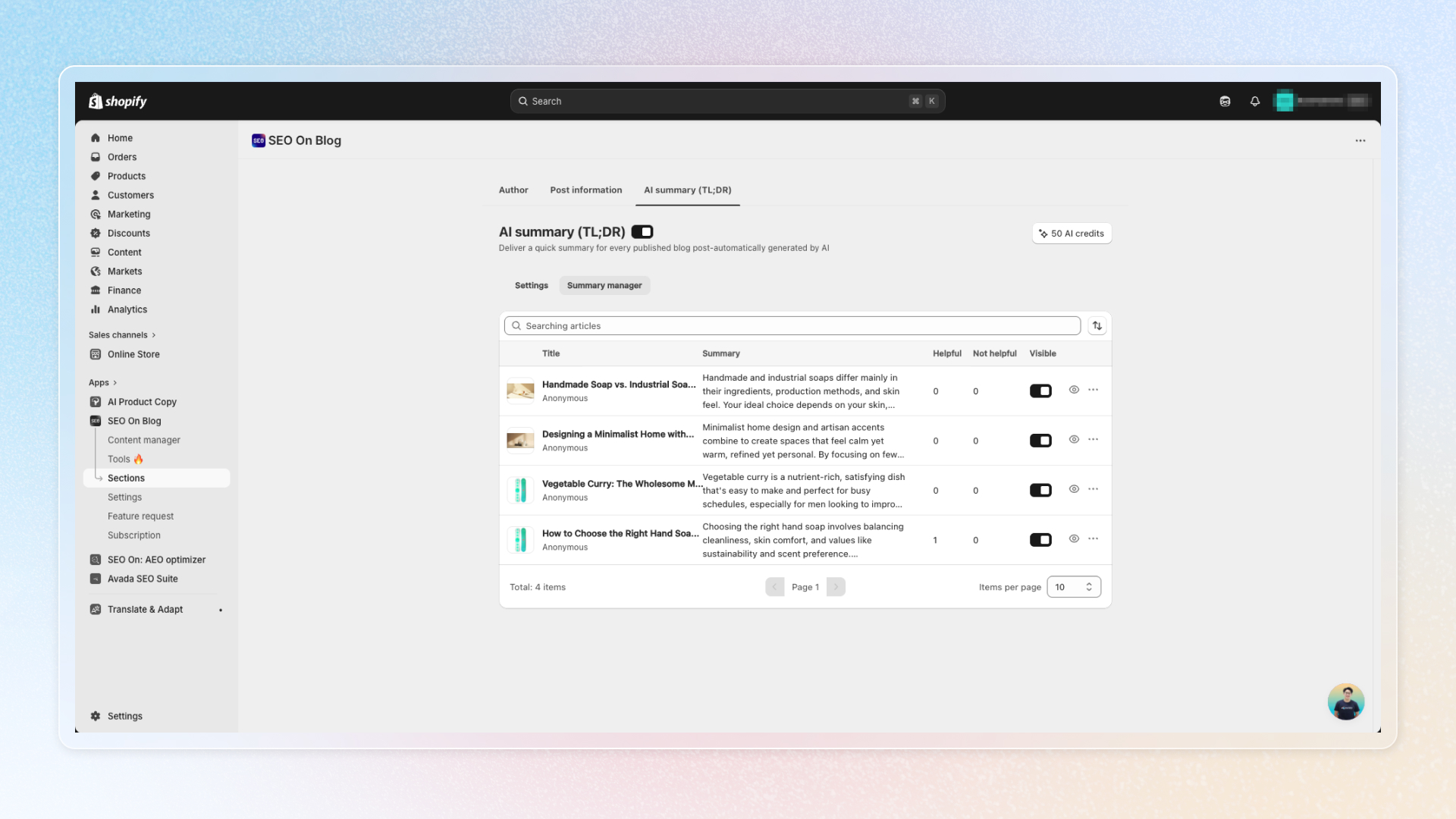Expand the Apps section chevron

115,383
